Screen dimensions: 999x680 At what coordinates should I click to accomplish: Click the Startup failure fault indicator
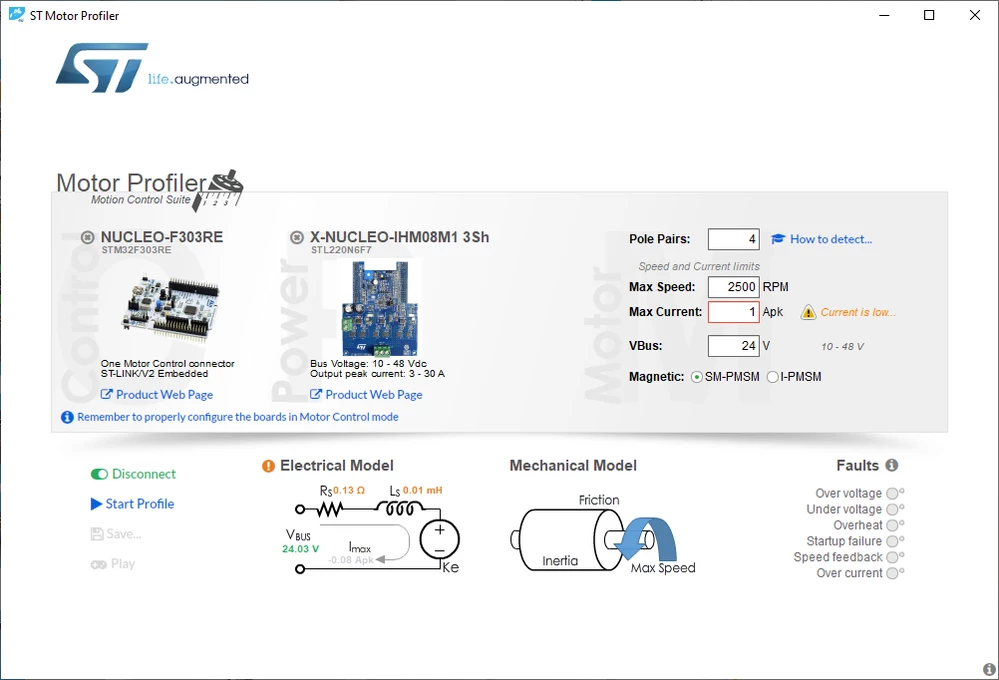(893, 541)
